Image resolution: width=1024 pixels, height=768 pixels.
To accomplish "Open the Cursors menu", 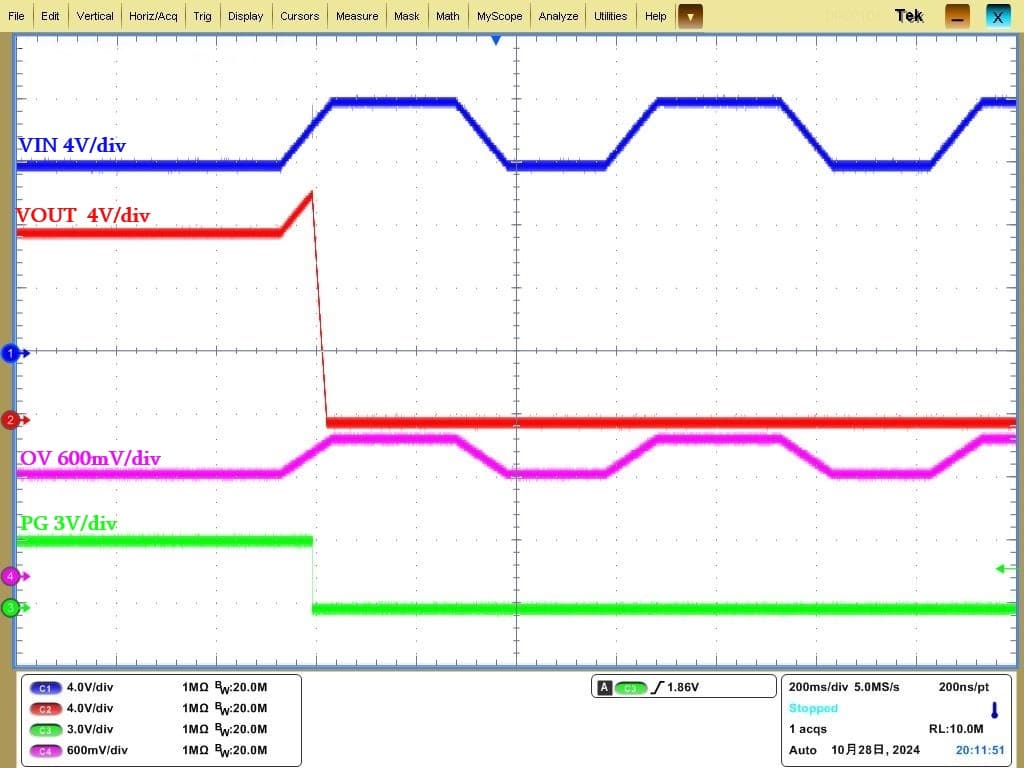I will (x=299, y=16).
